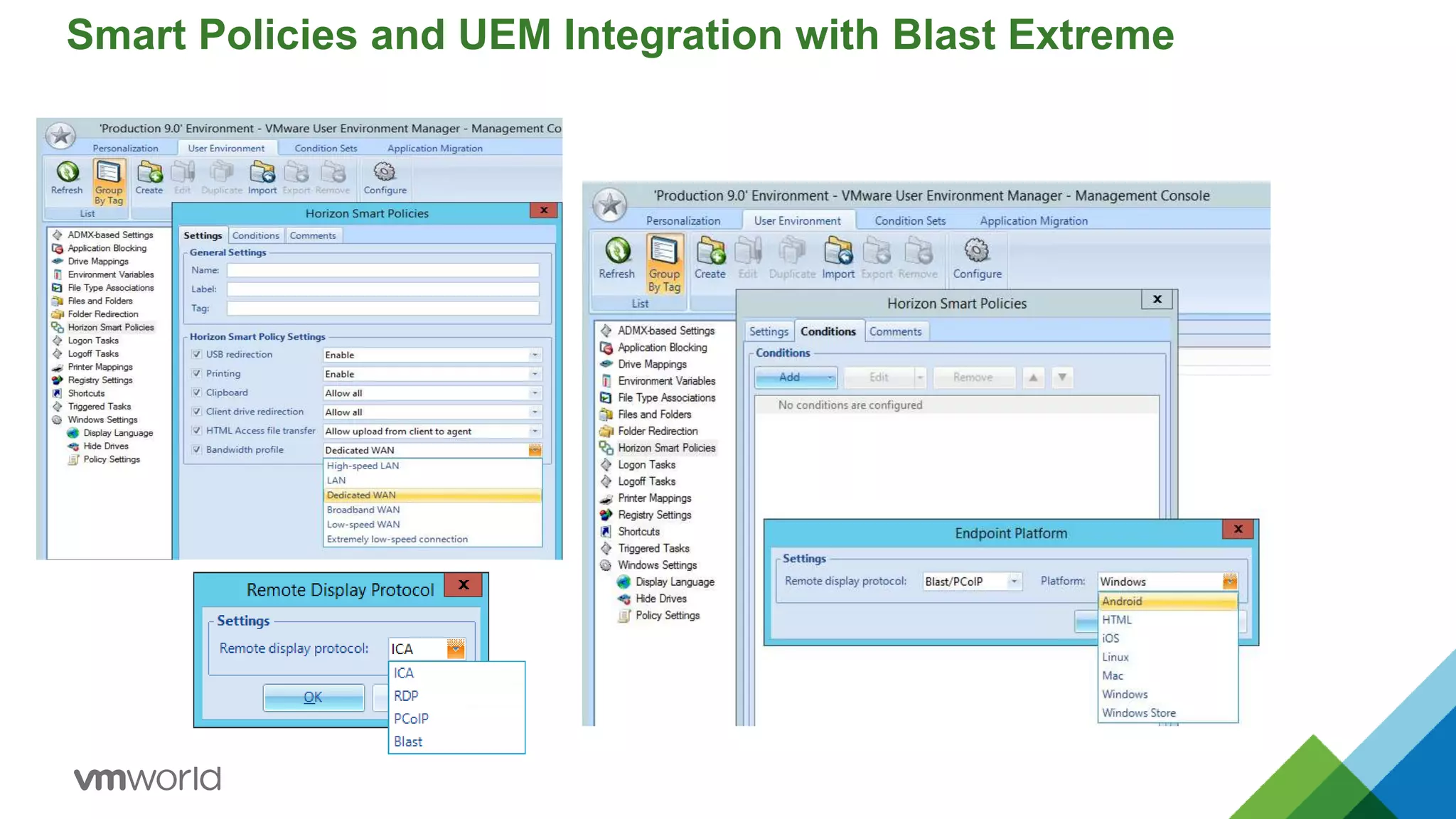Click star application button in right window
The width and height of the screenshot is (1456, 819).
[x=610, y=205]
